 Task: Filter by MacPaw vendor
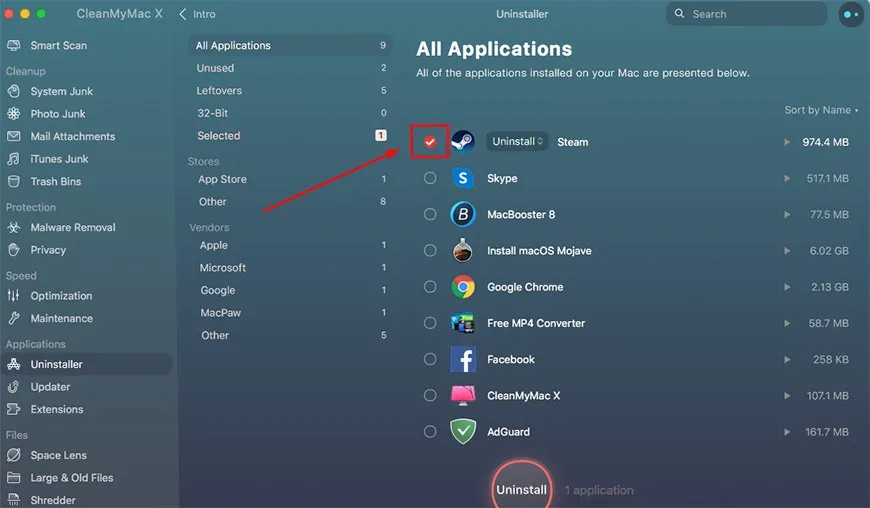point(290,313)
